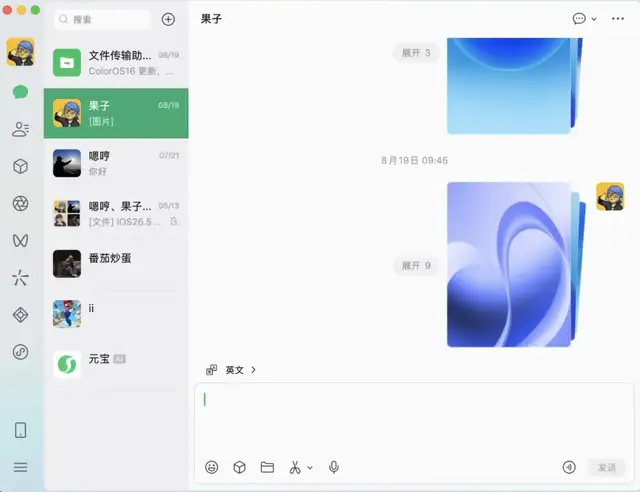Click the plus button beside the search box
Viewport: 640px width, 492px height.
click(x=168, y=19)
